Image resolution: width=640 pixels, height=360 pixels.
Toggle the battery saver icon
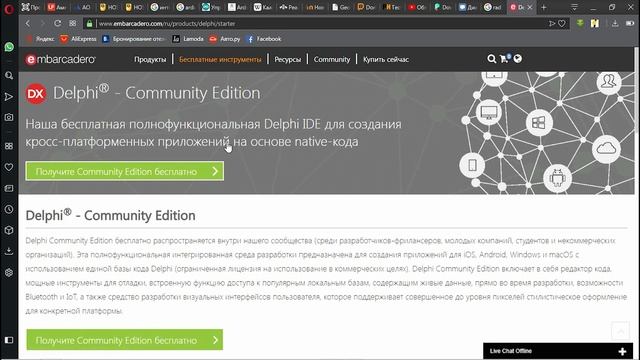(630, 24)
